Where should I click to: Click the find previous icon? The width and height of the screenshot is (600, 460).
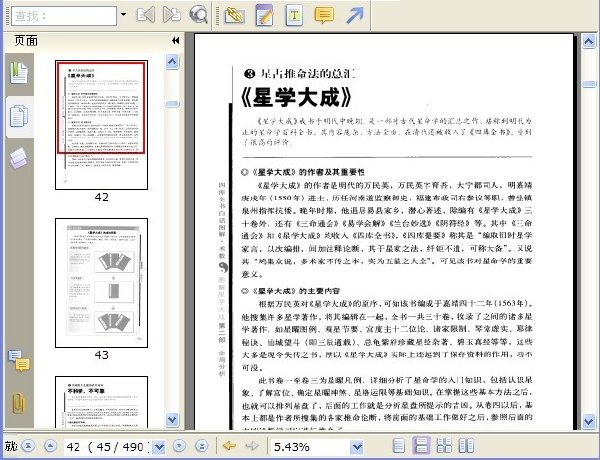coord(146,15)
